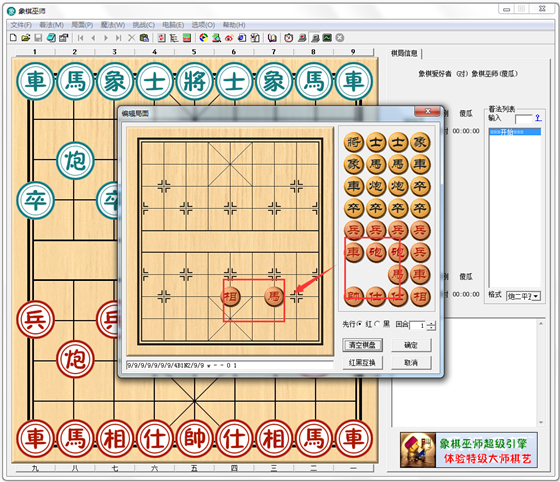
Task: Increase the 回合 round number
Action: pos(432,323)
